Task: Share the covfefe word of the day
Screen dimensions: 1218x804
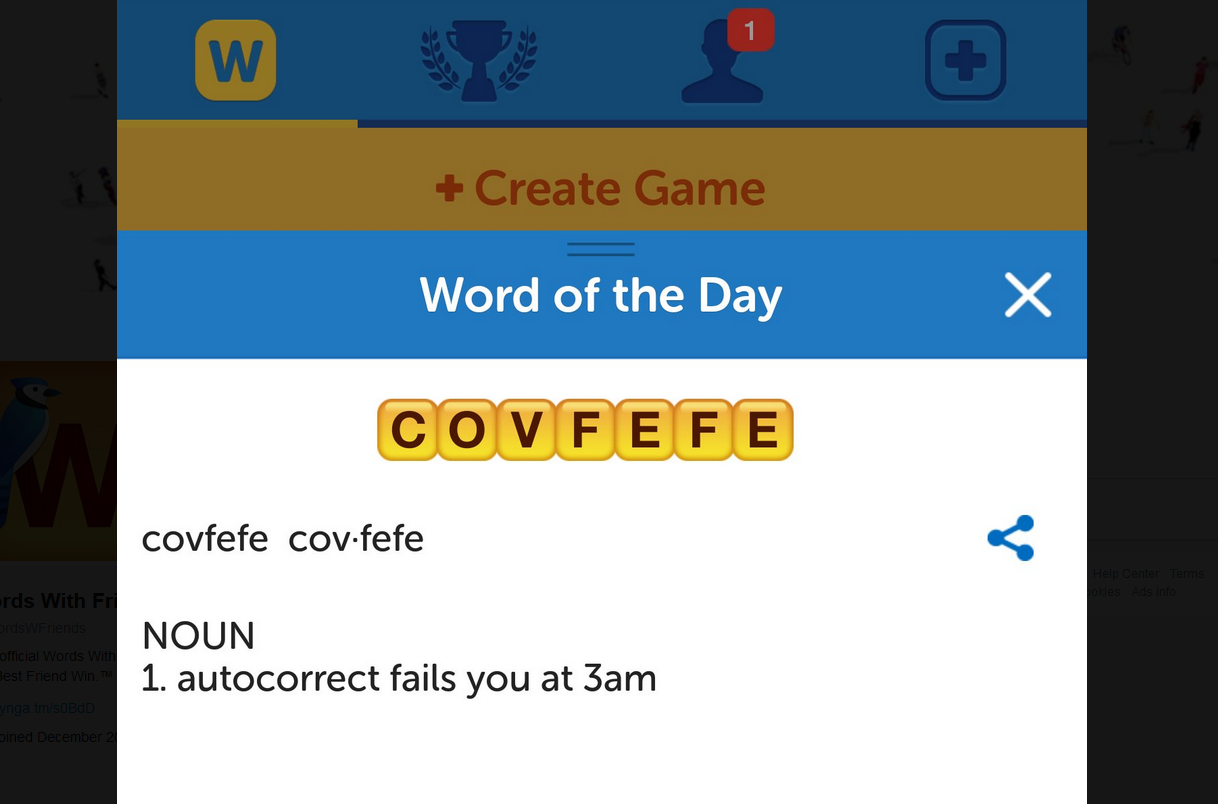Action: click(x=1010, y=538)
